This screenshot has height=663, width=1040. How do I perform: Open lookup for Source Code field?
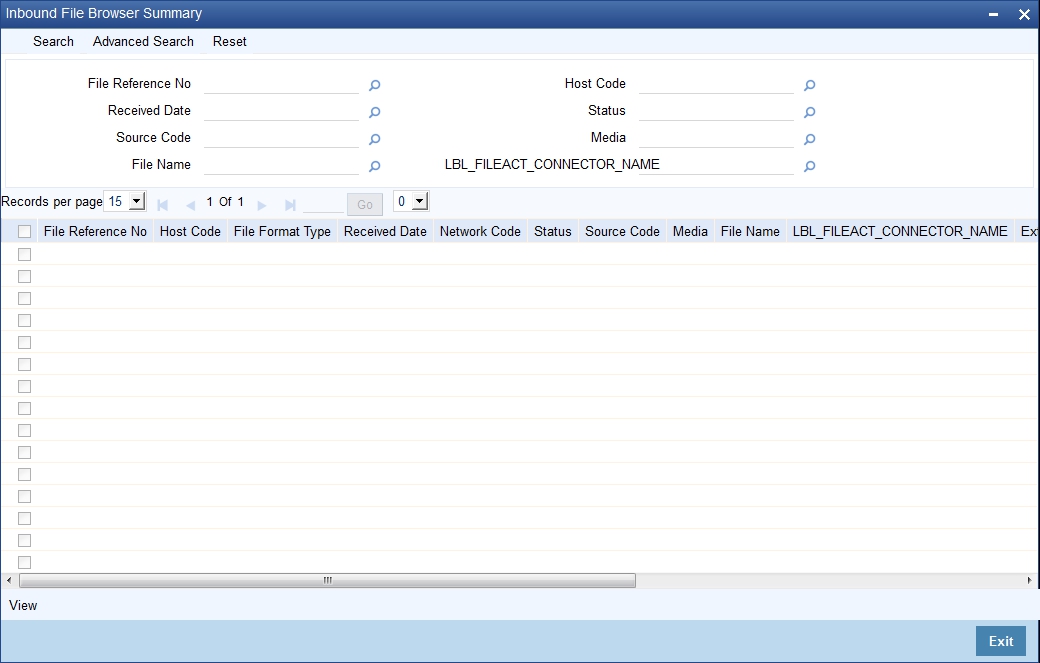pos(375,139)
